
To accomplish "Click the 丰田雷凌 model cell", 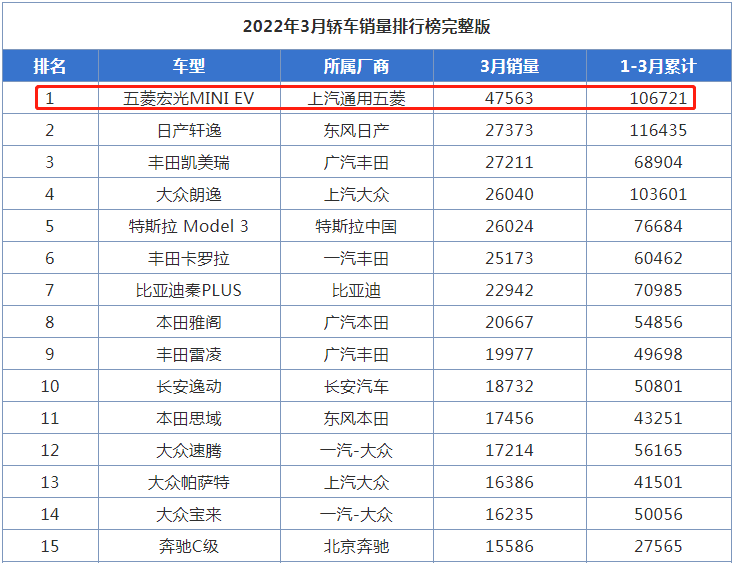I will point(189,354).
